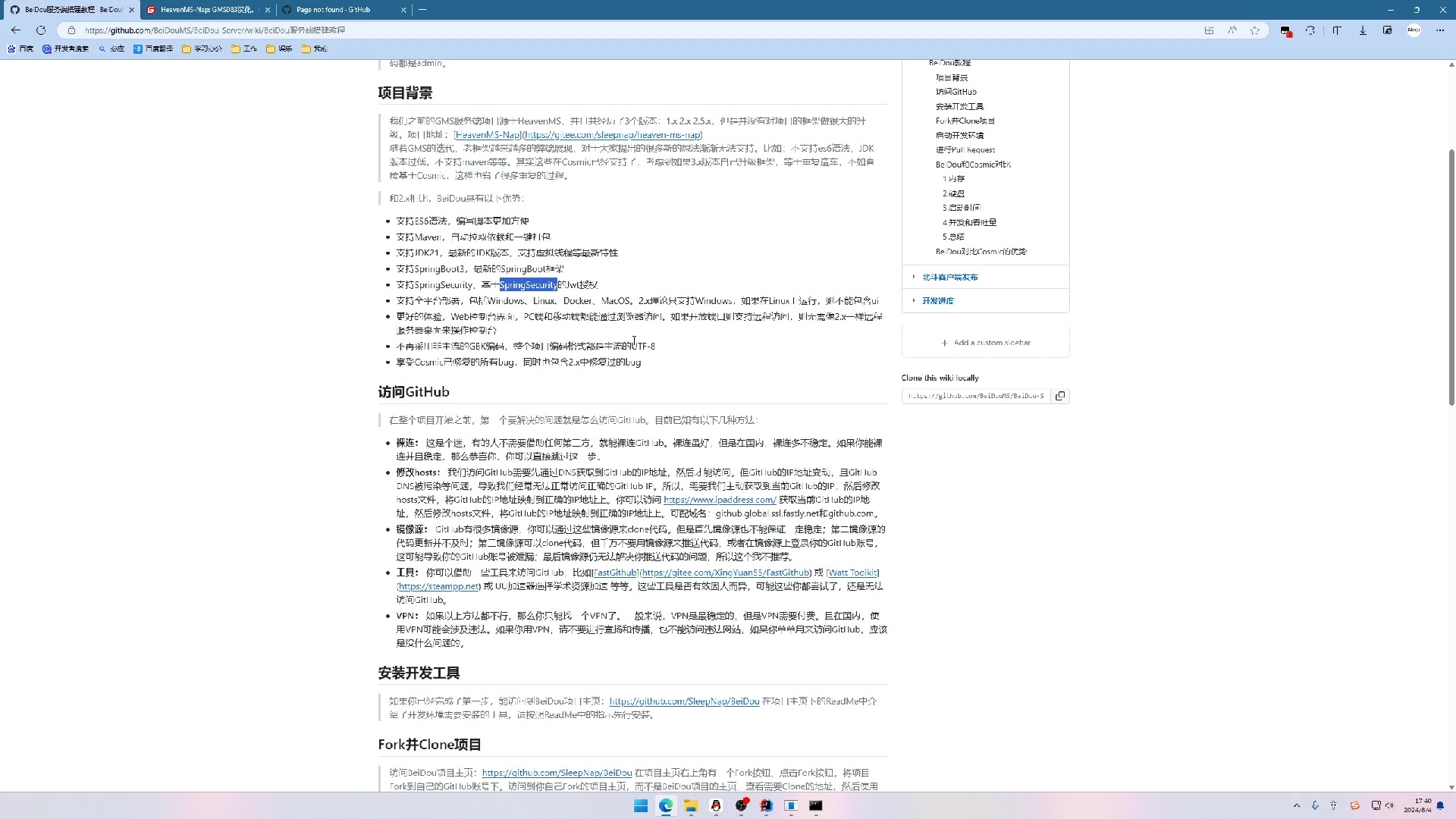Jump to 安装开发工具 in the sidebar outline
Viewport: 1456px width, 819px height.
click(x=959, y=107)
